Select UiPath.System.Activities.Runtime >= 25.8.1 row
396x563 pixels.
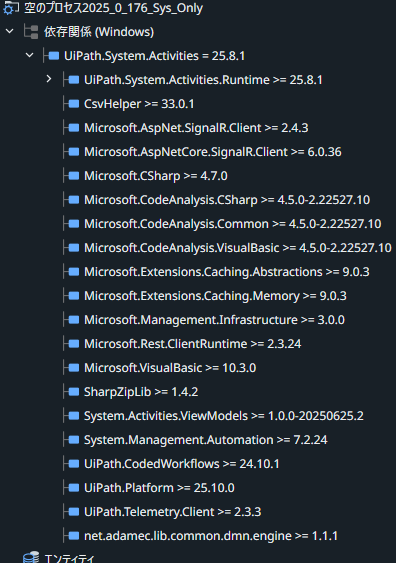pos(203,80)
